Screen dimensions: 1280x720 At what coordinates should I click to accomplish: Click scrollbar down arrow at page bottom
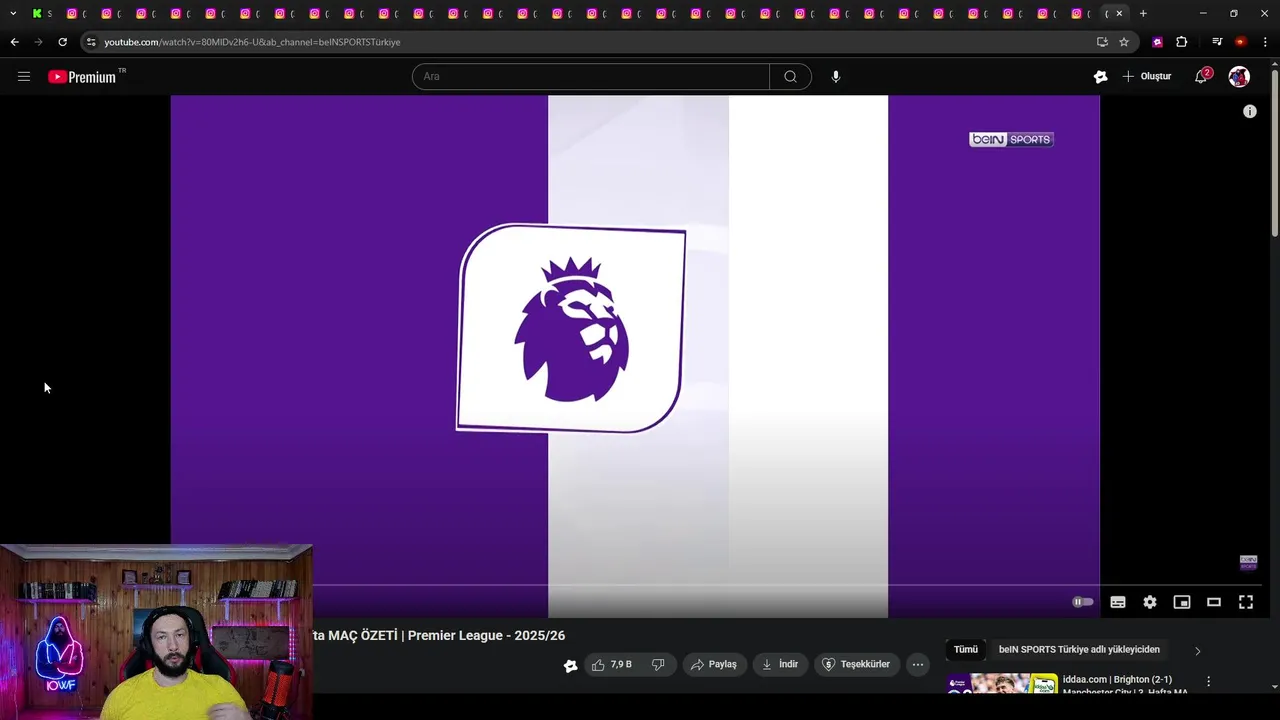[x=1274, y=687]
